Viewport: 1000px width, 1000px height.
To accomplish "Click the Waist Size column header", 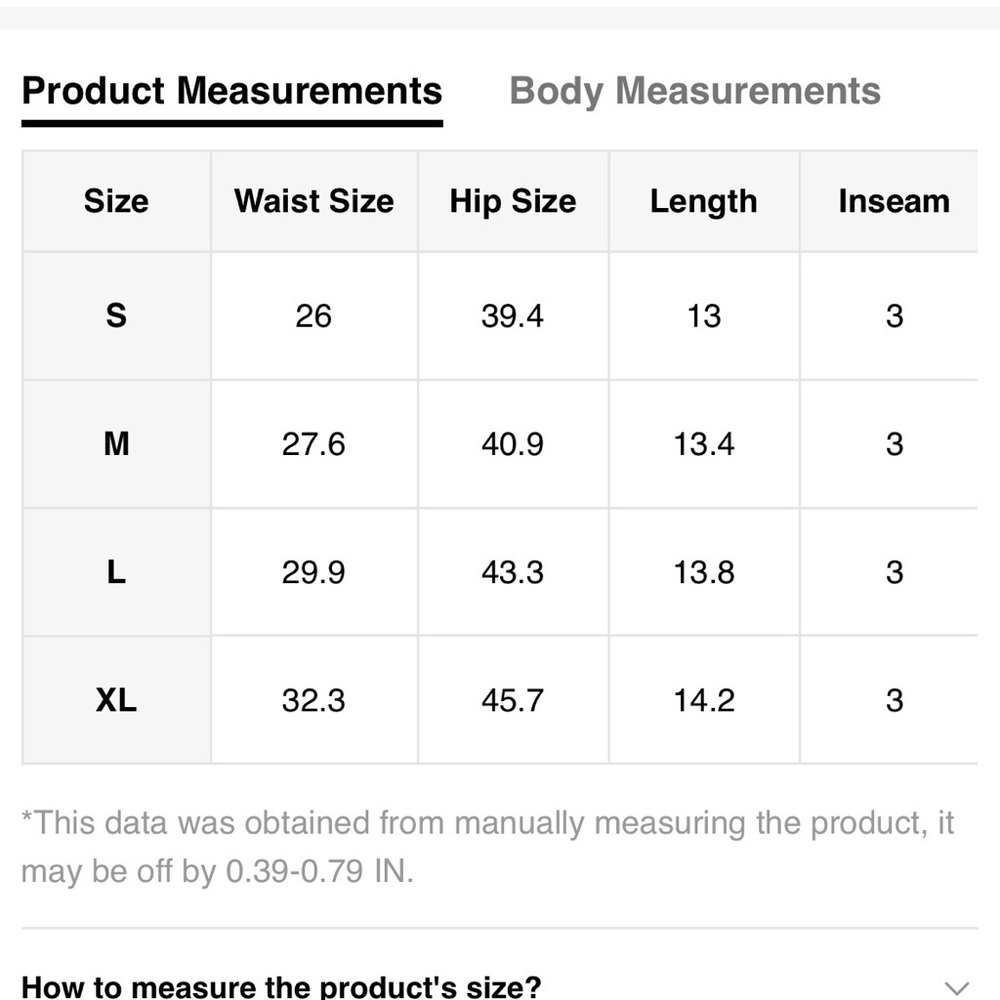I will click(x=314, y=202).
